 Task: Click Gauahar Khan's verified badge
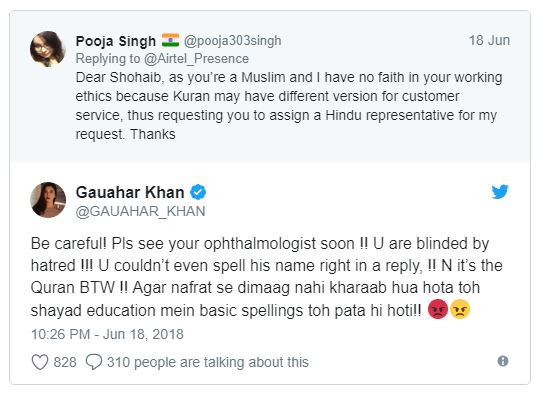point(198,192)
